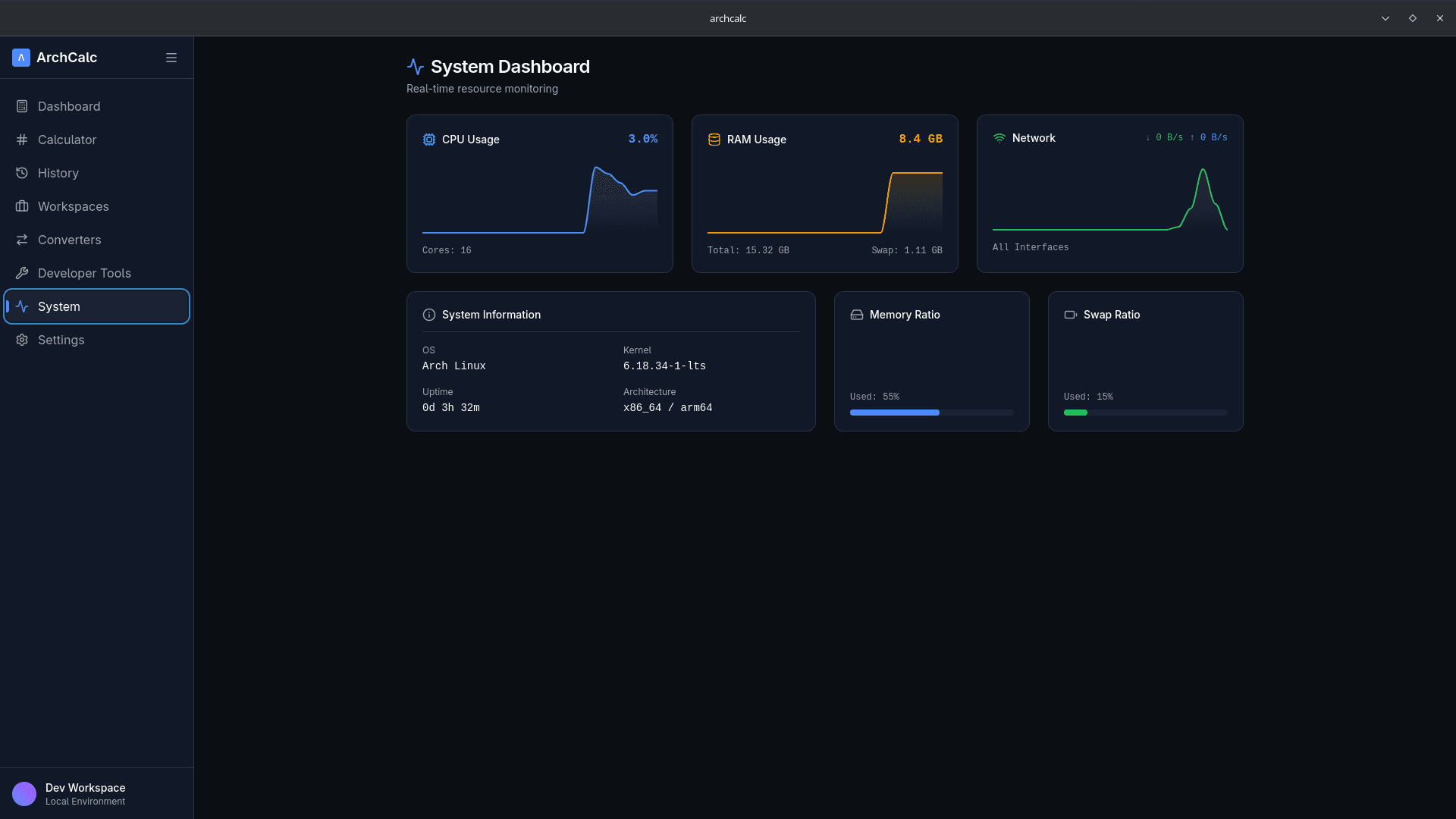Image resolution: width=1456 pixels, height=819 pixels.
Task: Click the System Information info icon
Action: 429,315
